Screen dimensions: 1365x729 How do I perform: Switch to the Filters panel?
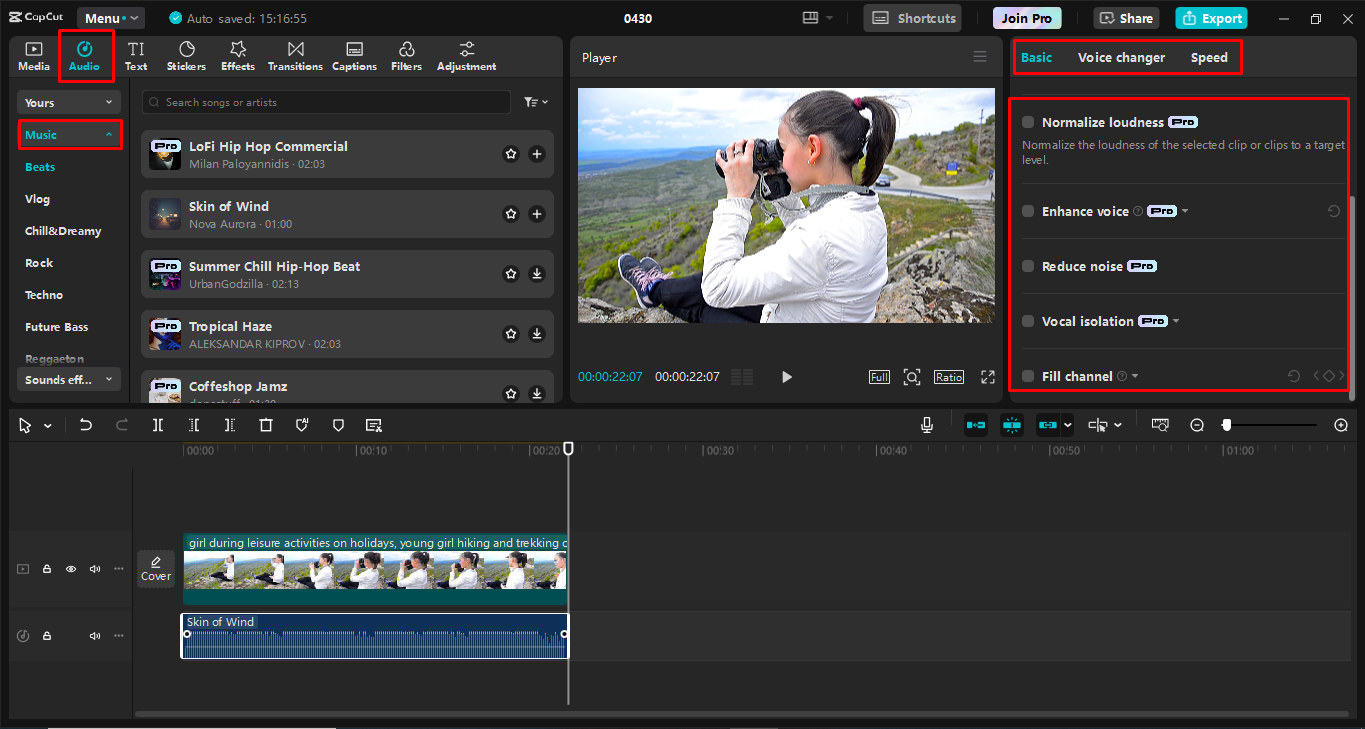[x=406, y=55]
